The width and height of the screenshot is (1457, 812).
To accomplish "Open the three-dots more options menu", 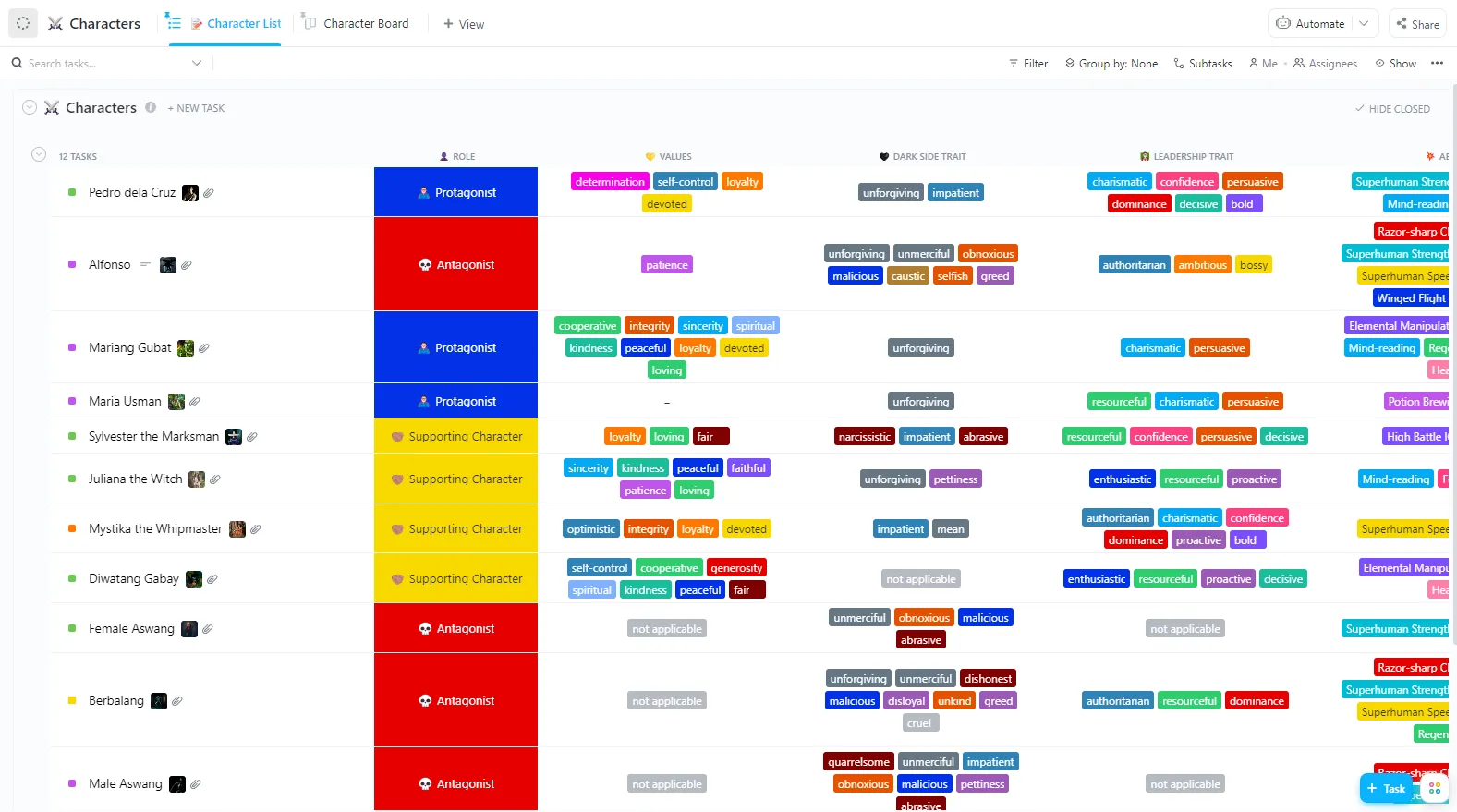I will [1437, 63].
